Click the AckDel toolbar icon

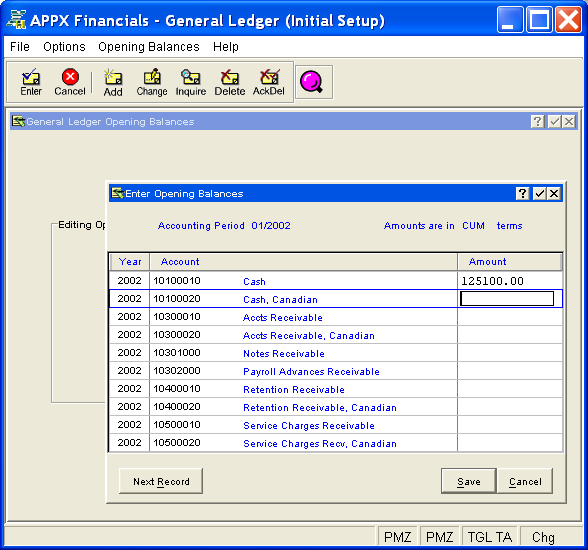click(269, 82)
